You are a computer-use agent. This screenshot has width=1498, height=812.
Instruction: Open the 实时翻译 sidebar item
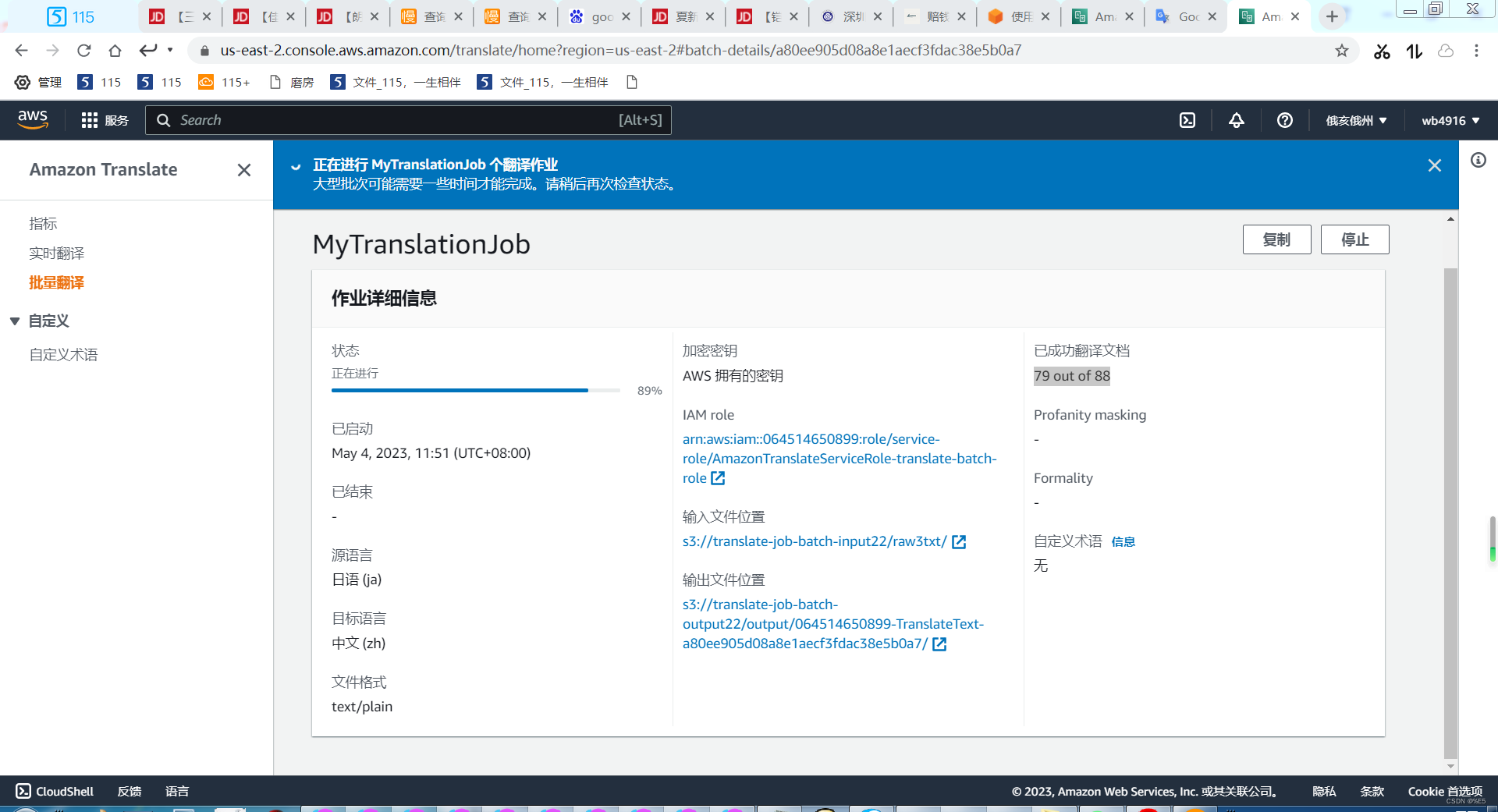(x=57, y=254)
